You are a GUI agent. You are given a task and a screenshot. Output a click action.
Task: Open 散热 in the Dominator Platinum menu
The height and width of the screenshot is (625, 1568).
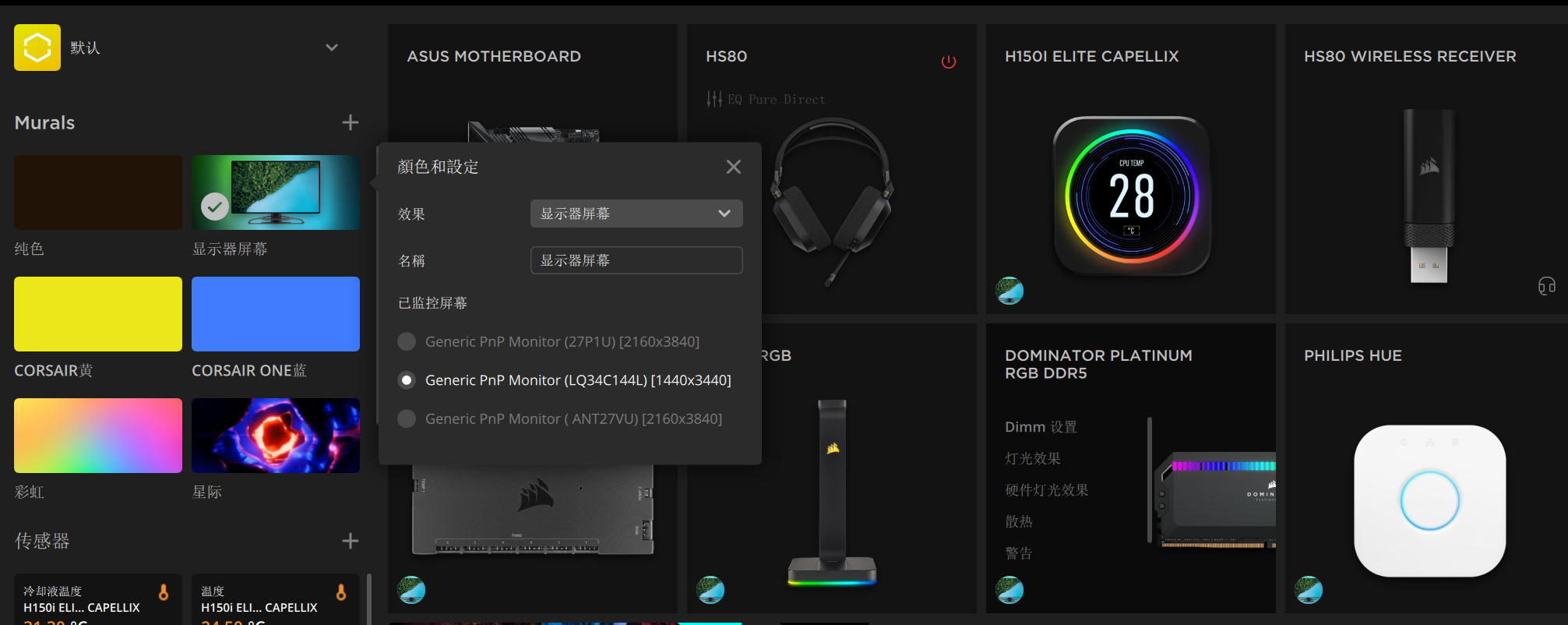point(1019,521)
